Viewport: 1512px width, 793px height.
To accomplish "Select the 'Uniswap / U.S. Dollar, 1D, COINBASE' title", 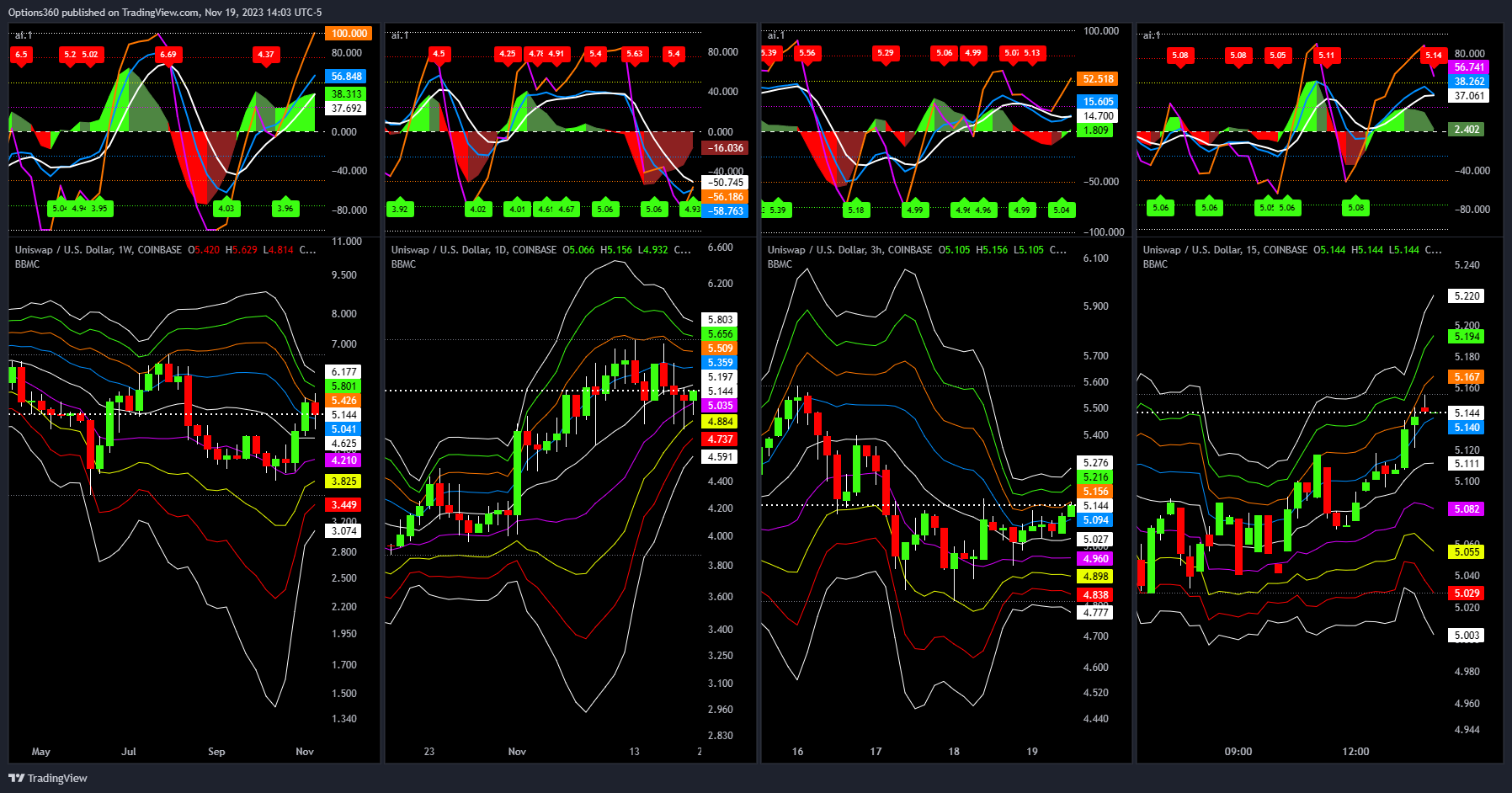I will coord(474,250).
